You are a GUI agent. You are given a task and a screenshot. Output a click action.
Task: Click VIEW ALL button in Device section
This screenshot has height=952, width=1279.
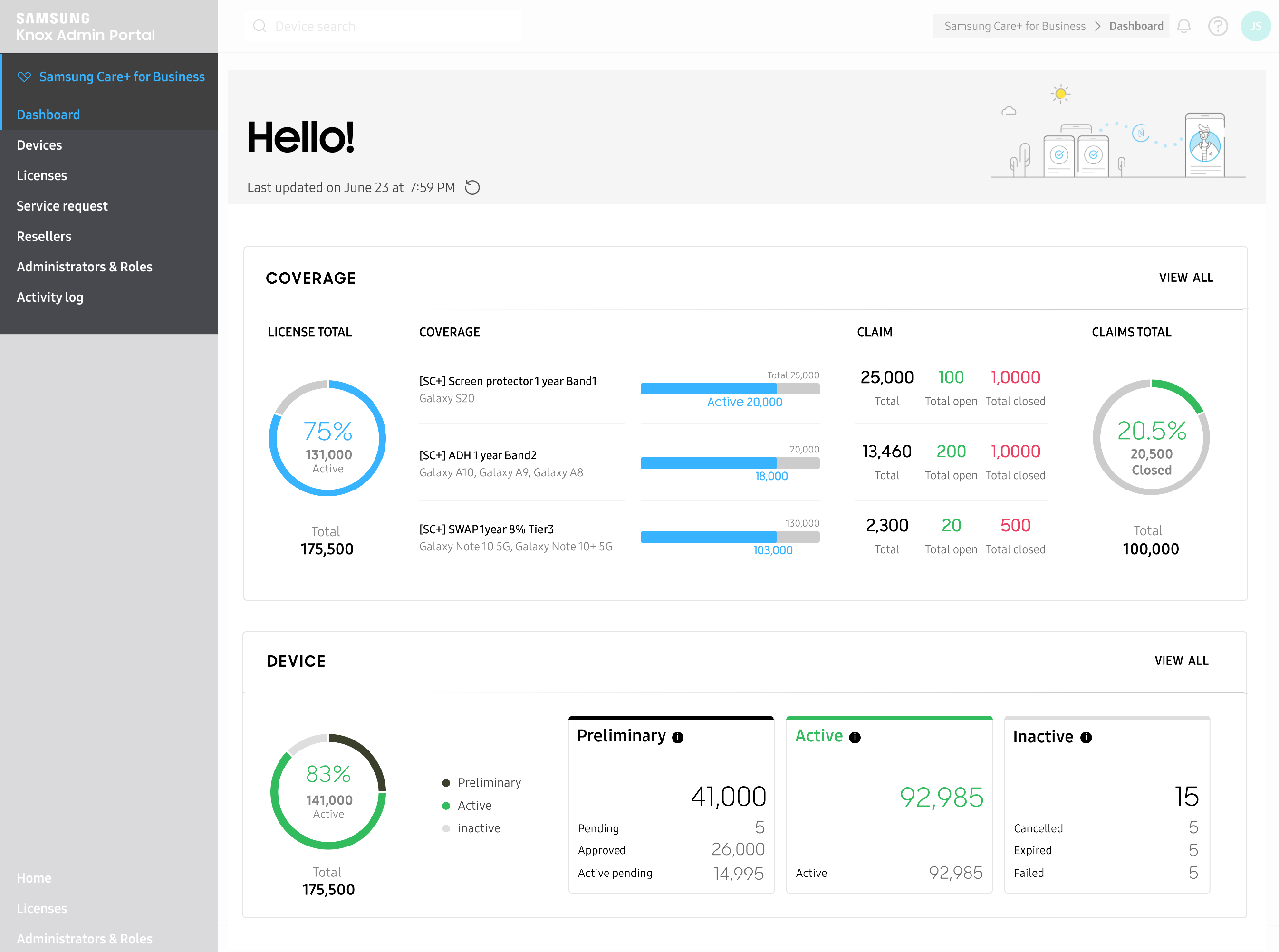tap(1181, 661)
